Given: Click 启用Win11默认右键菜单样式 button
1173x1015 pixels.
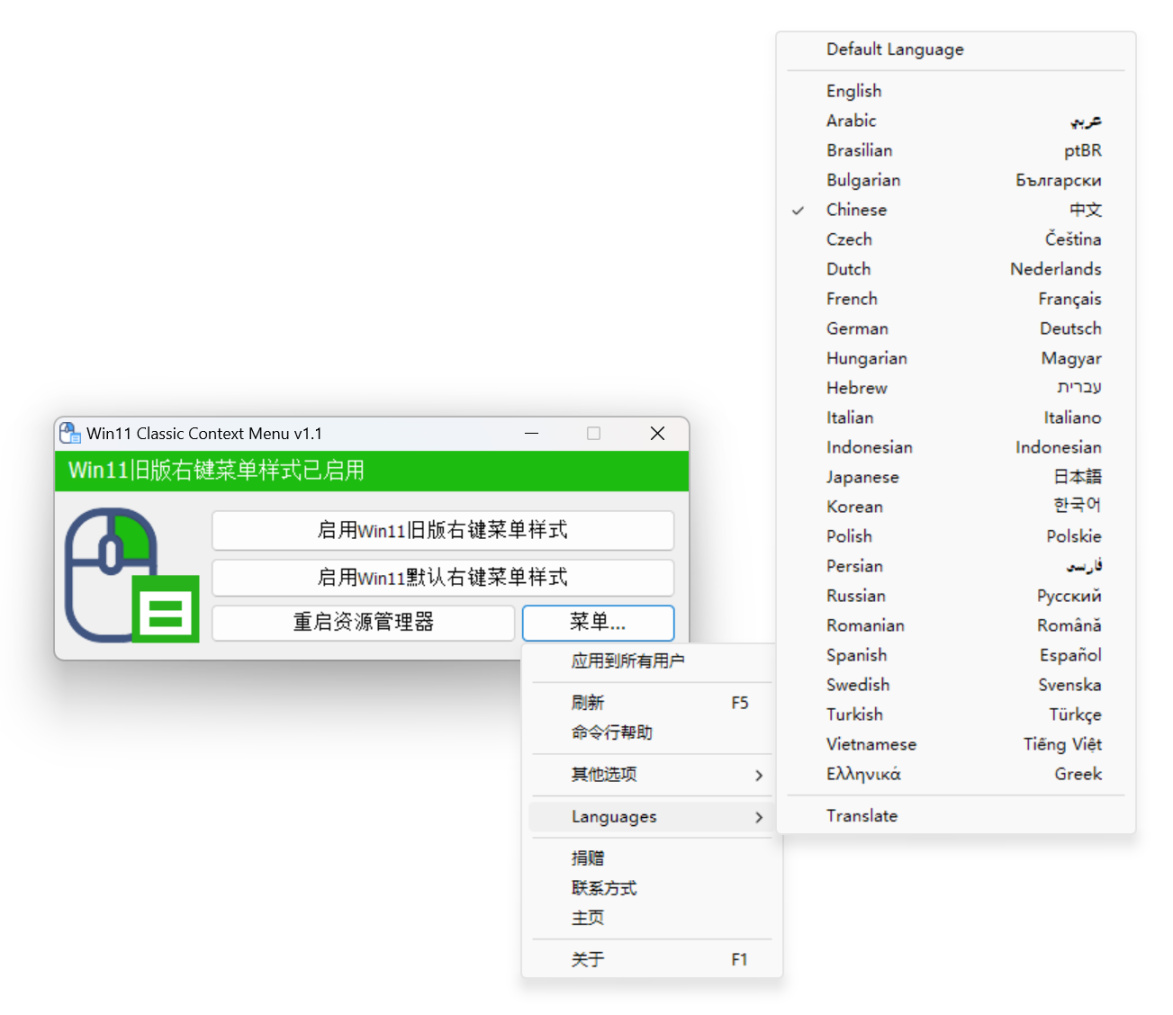Looking at the screenshot, I should pos(442,577).
